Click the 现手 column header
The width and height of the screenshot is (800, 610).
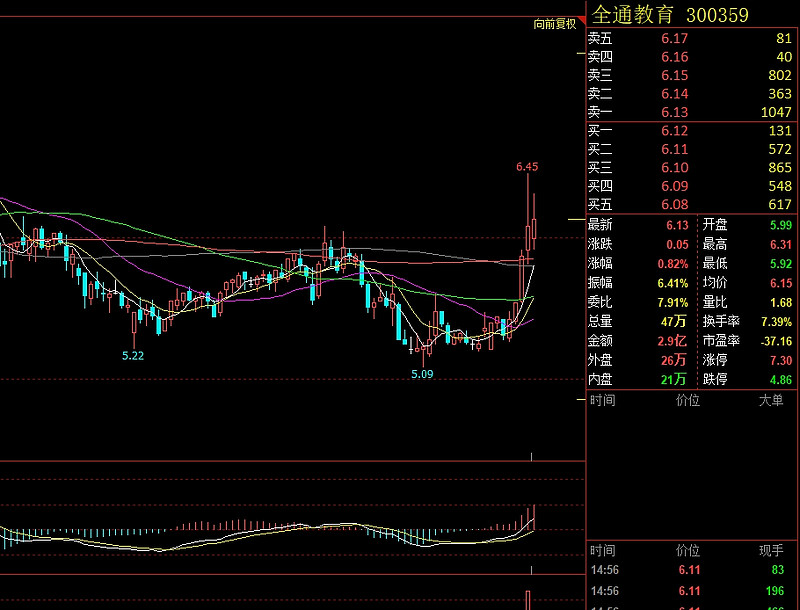[771, 550]
